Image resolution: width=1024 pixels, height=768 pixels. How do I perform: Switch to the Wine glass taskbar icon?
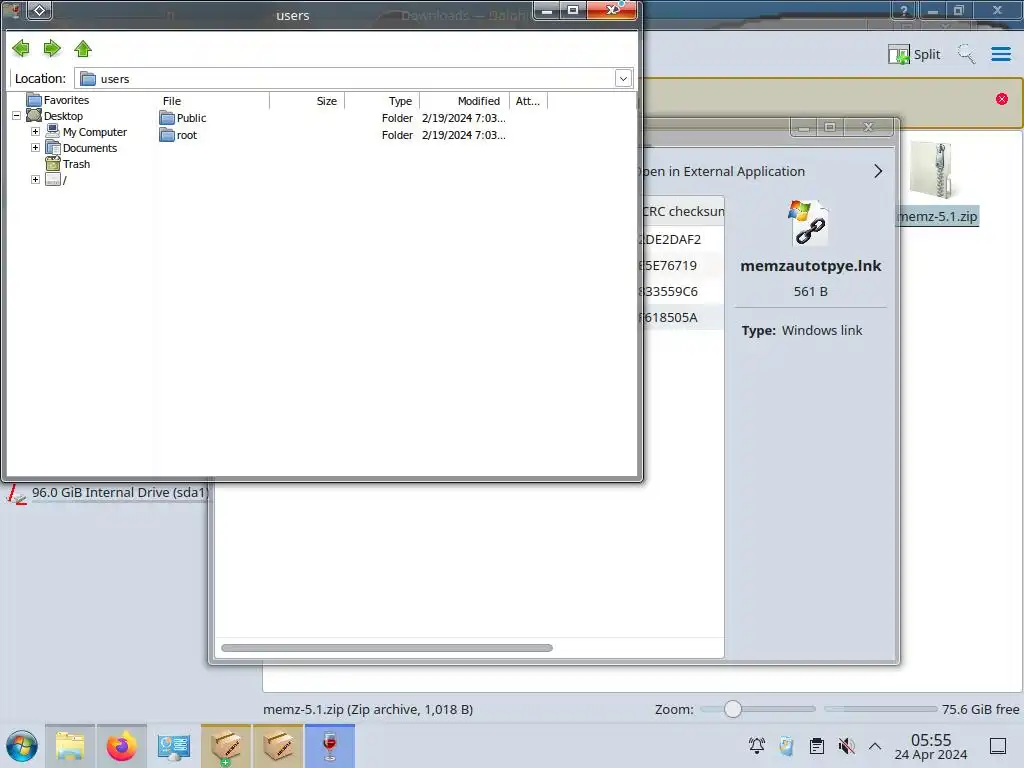(x=330, y=746)
